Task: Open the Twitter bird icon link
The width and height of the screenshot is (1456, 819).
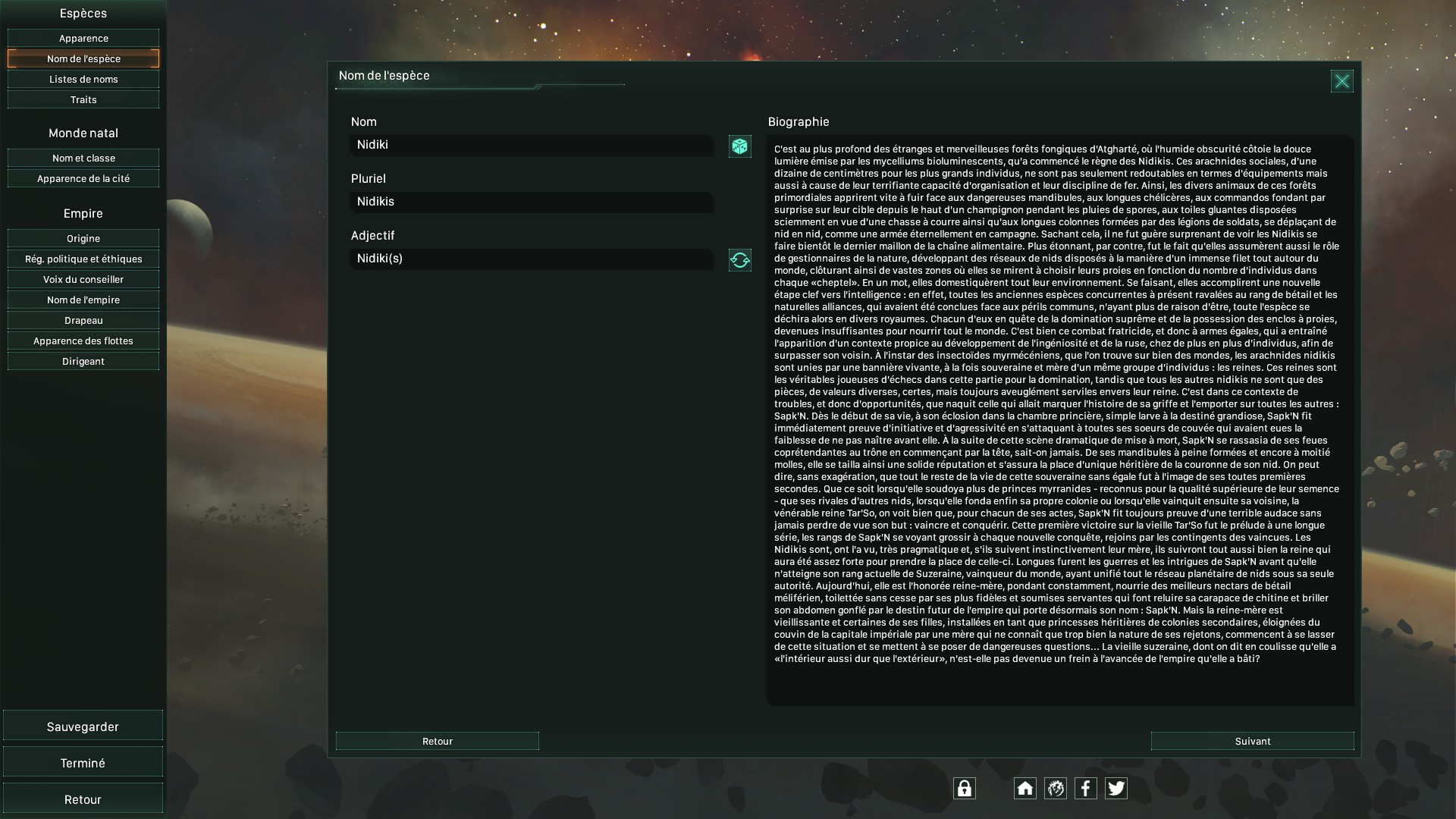Action: pyautogui.click(x=1116, y=789)
